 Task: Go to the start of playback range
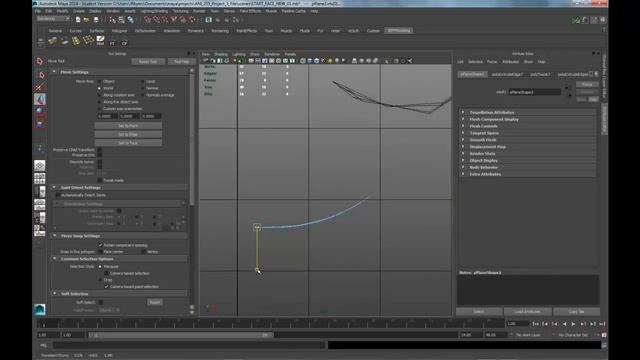[535, 324]
